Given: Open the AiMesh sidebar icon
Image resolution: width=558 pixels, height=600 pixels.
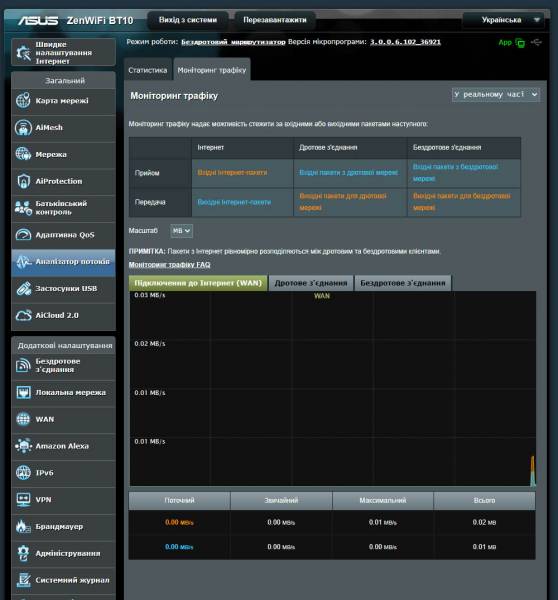Looking at the screenshot, I should [x=23, y=127].
